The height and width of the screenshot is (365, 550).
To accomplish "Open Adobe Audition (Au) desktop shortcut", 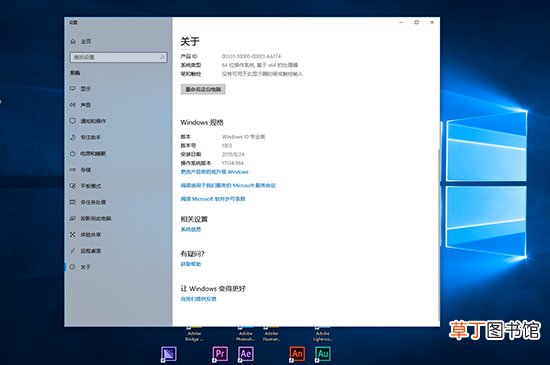I will click(x=323, y=354).
